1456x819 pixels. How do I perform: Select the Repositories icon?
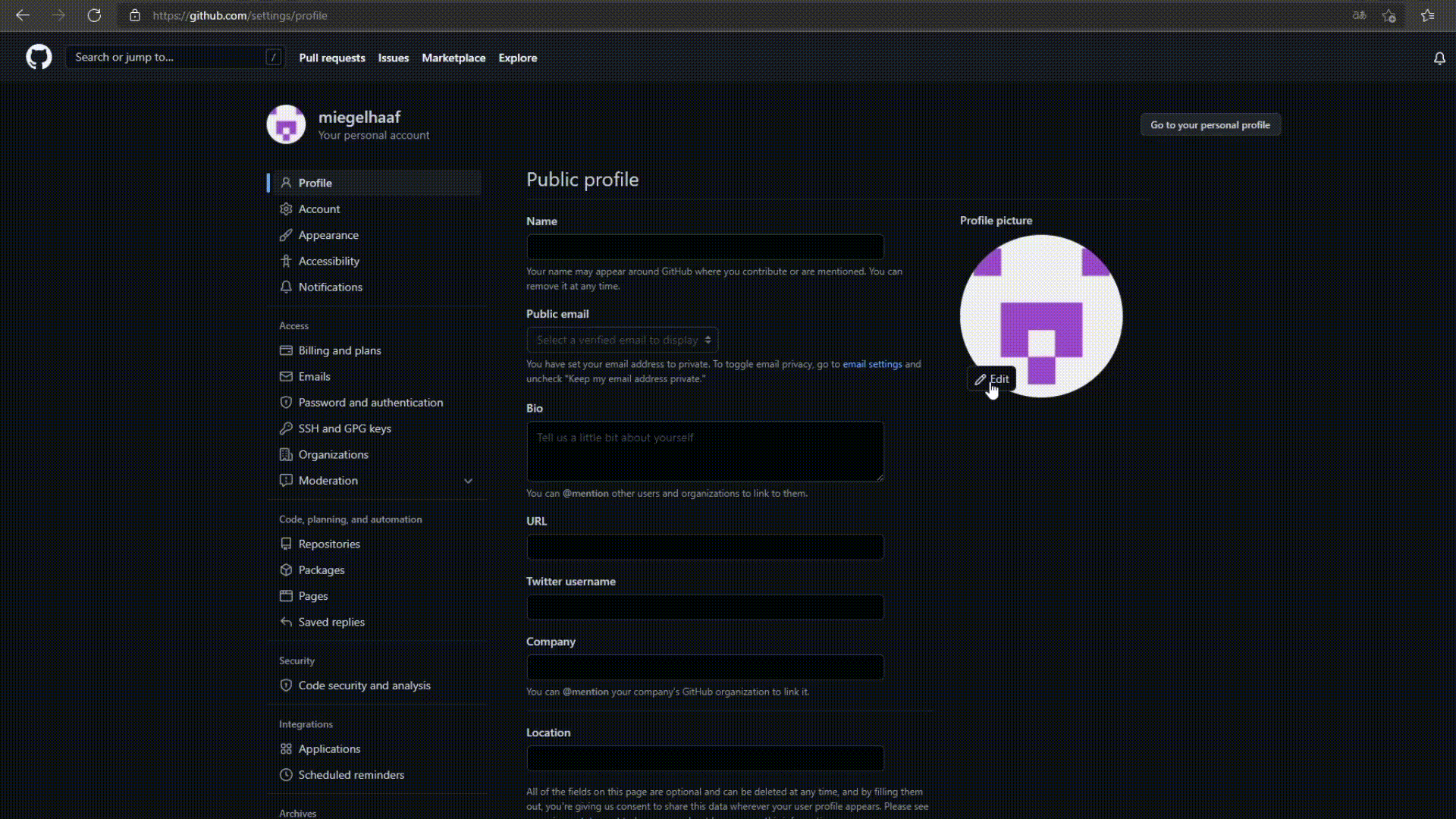pos(286,544)
